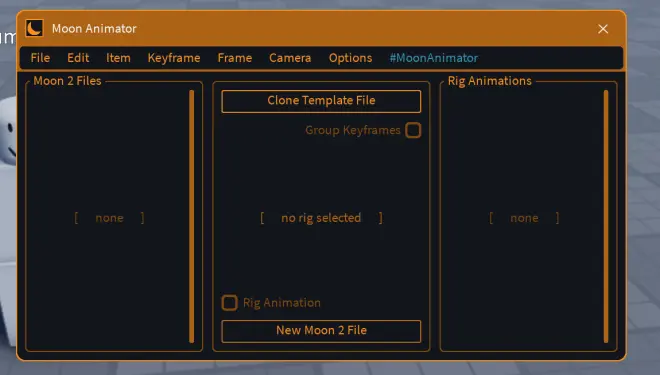Close the Moon Animator window
The width and height of the screenshot is (660, 375).
click(603, 29)
